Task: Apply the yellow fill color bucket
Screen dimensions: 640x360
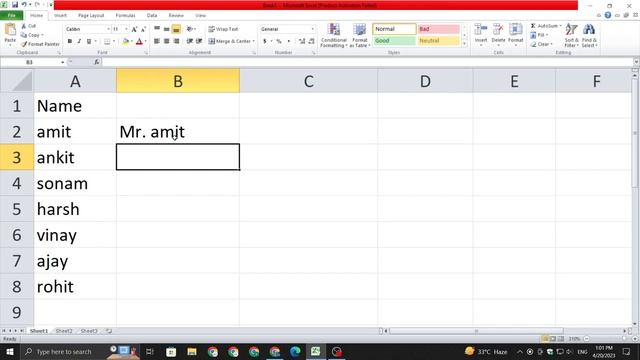Action: pyautogui.click(x=126, y=41)
